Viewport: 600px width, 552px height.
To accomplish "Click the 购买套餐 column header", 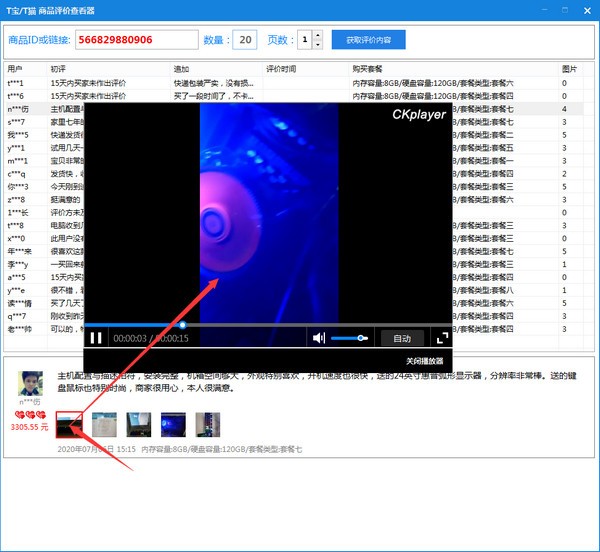I will click(x=370, y=69).
